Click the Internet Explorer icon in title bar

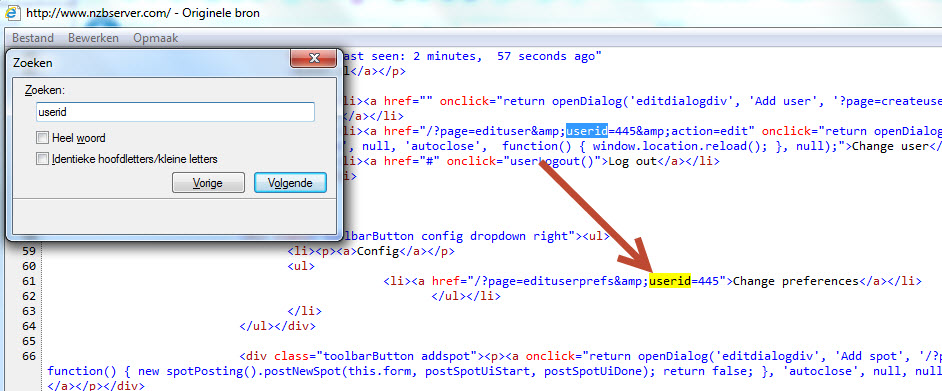11,12
